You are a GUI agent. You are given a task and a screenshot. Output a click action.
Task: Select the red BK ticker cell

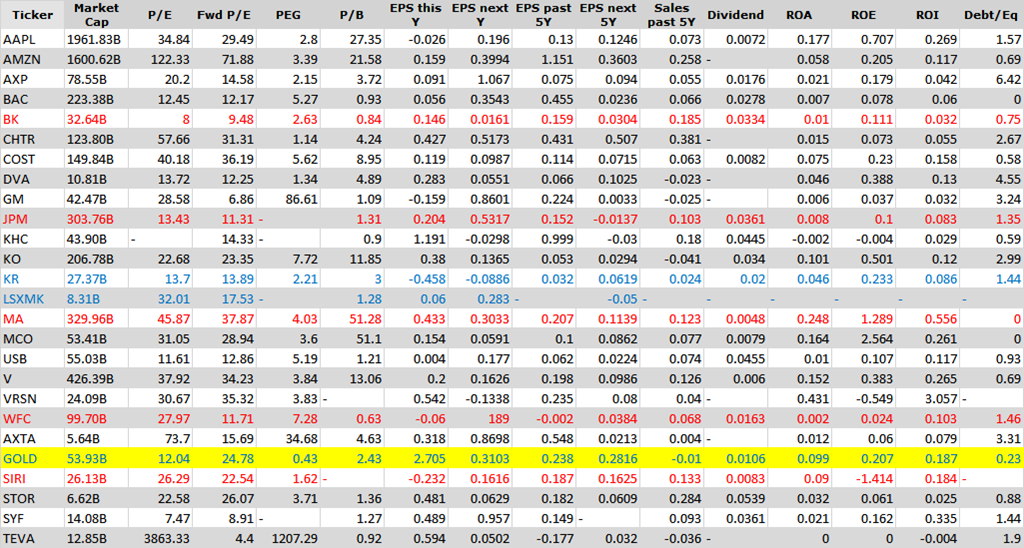[x=33, y=120]
